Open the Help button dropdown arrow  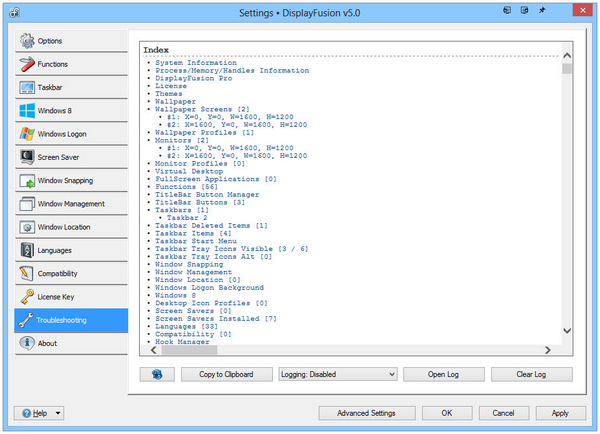point(58,413)
